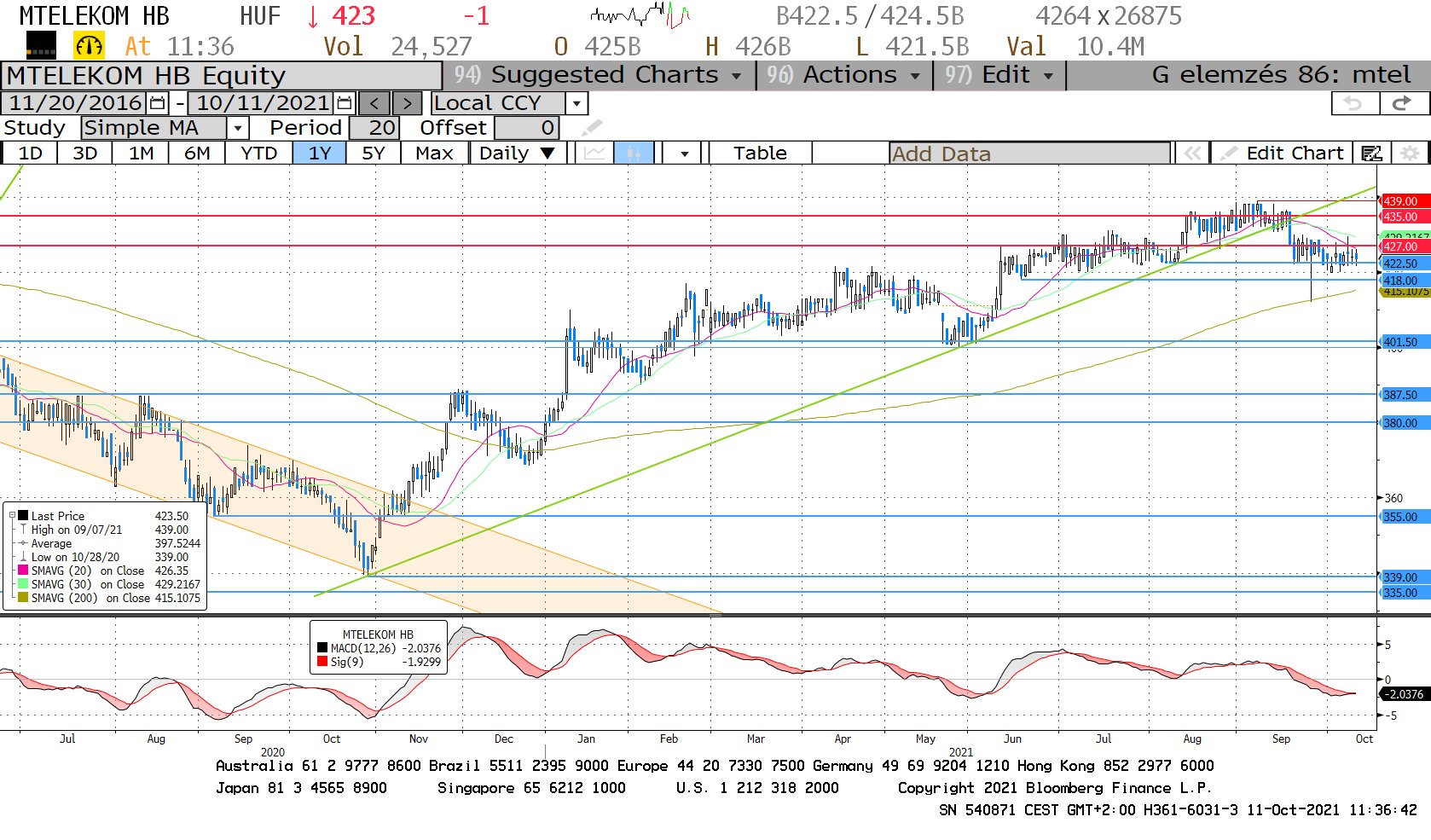The width and height of the screenshot is (1431, 840).
Task: Select the 1M time range
Action: click(142, 153)
